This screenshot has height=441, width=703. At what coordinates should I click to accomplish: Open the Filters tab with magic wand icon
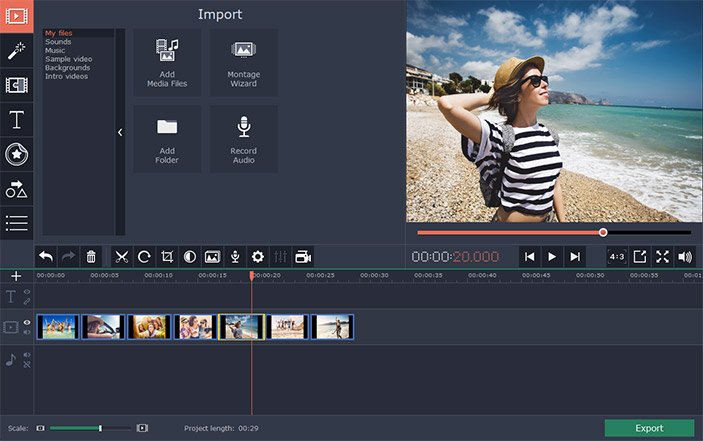[16, 50]
